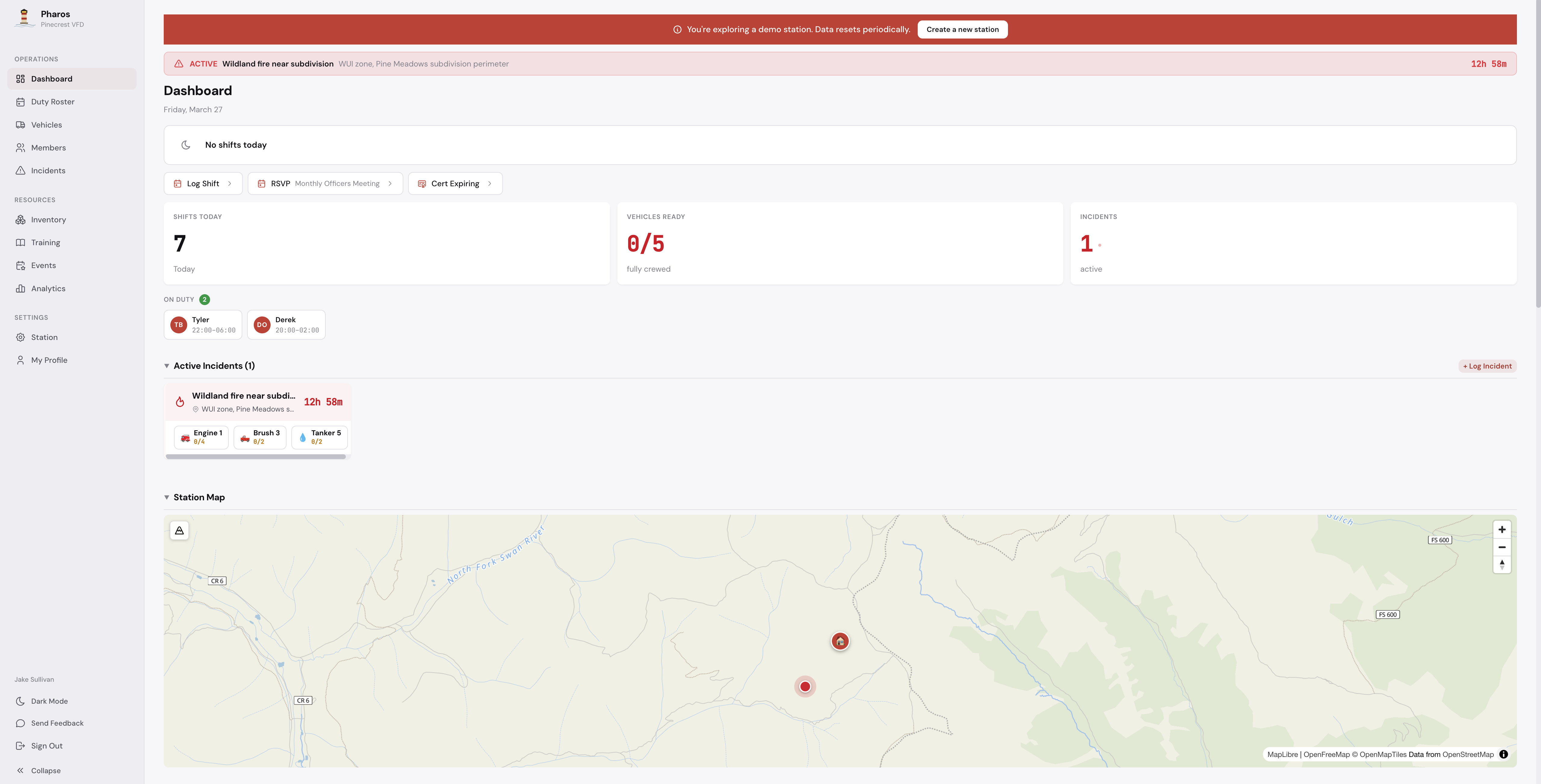1541x784 pixels.
Task: Open Duty Roster in sidebar
Action: click(x=53, y=102)
